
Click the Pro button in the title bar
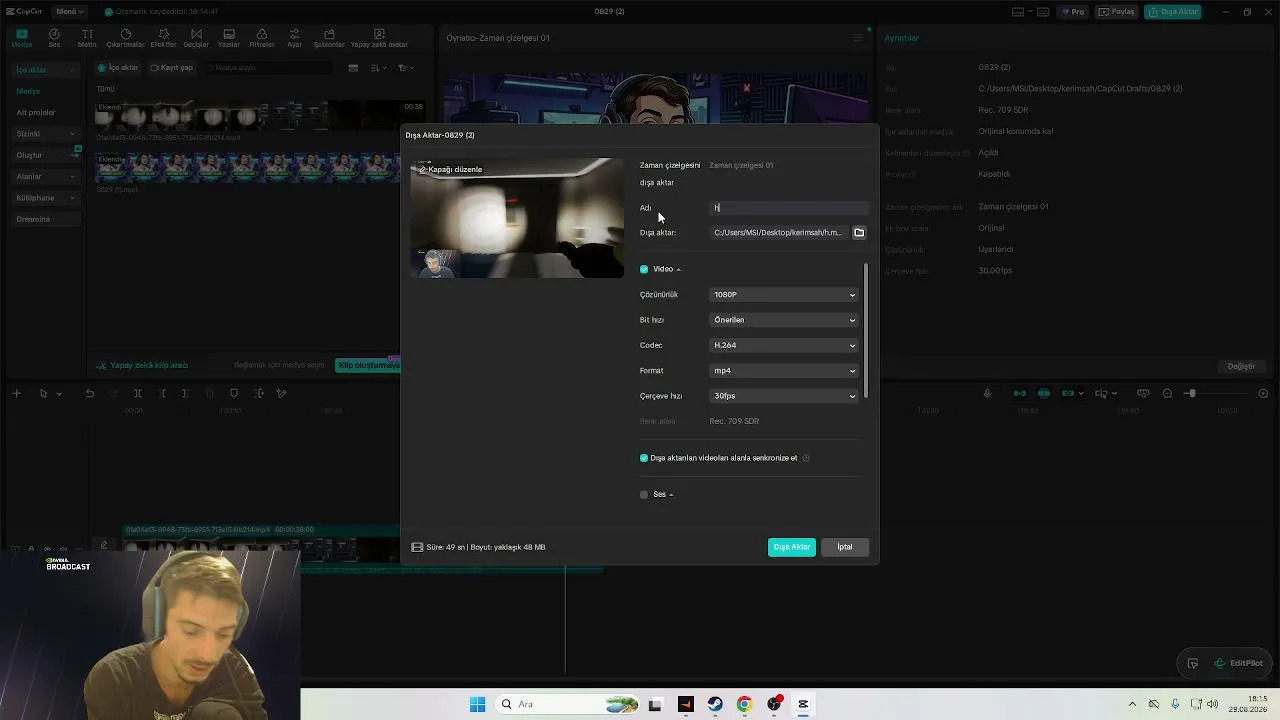[x=1075, y=12]
